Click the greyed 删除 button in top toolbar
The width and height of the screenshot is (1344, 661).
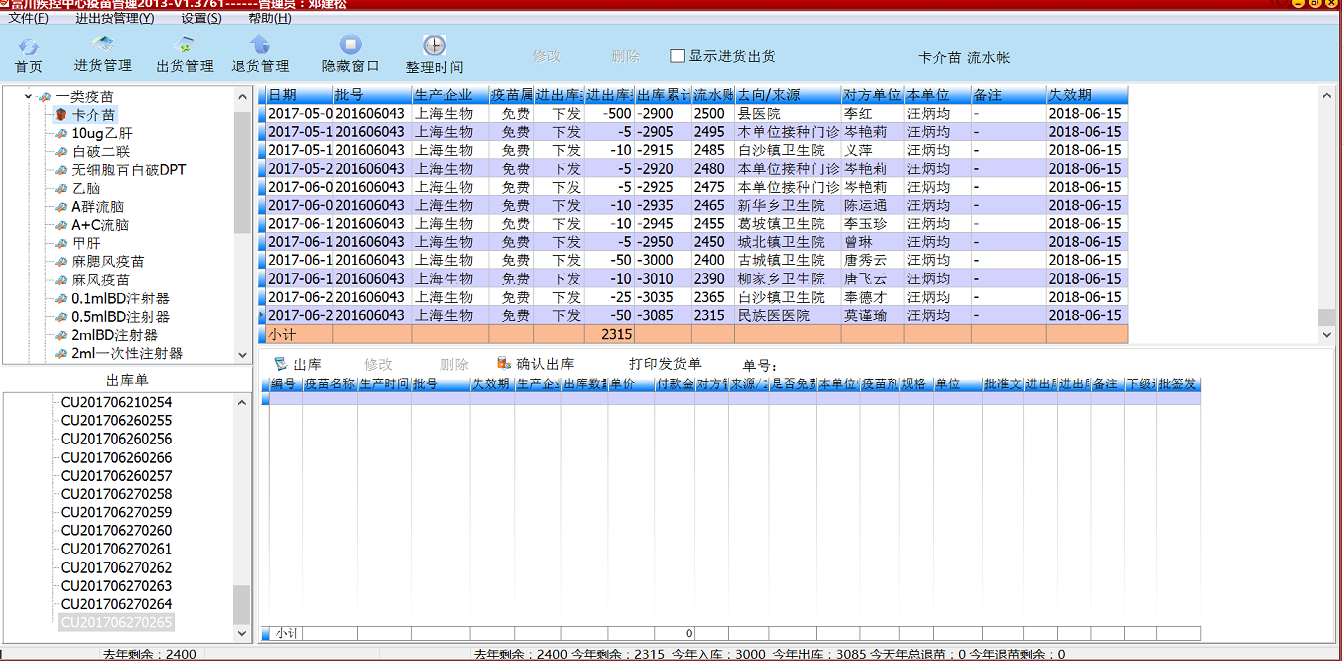coord(625,56)
